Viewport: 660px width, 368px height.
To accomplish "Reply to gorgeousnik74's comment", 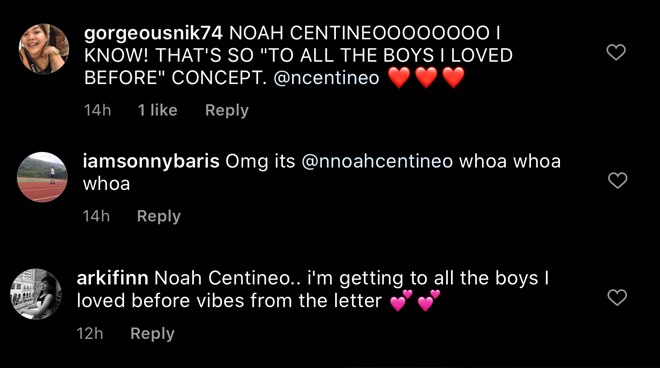I will [x=227, y=110].
